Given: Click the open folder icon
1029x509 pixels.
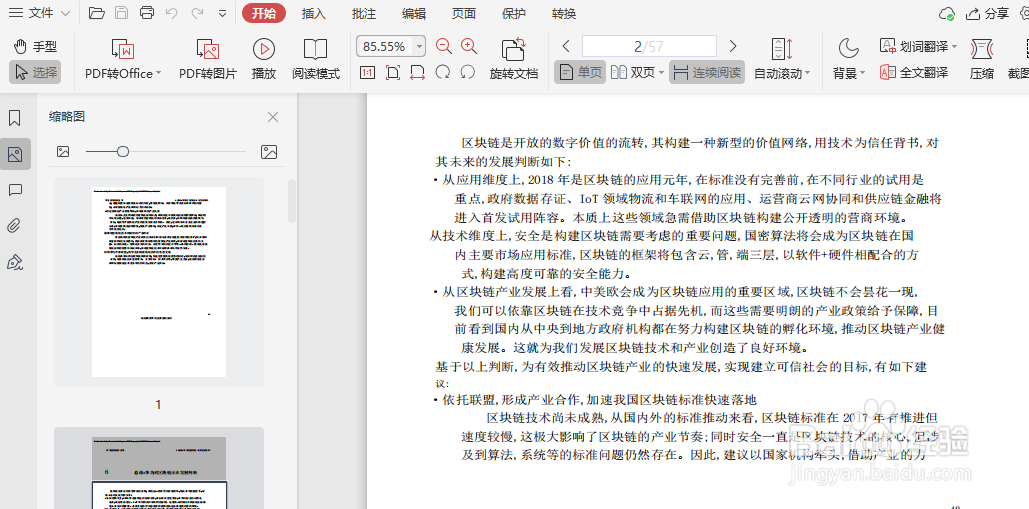Looking at the screenshot, I should [x=96, y=13].
